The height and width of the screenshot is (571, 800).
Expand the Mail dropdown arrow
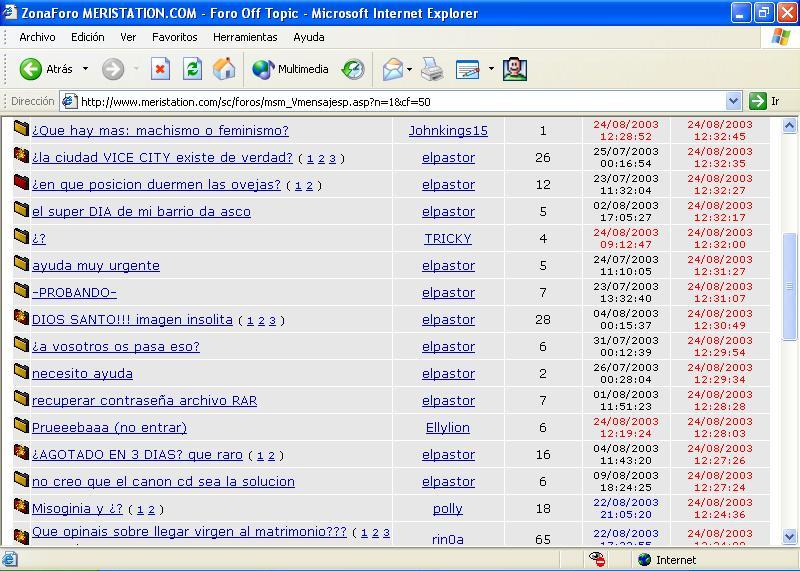(409, 68)
